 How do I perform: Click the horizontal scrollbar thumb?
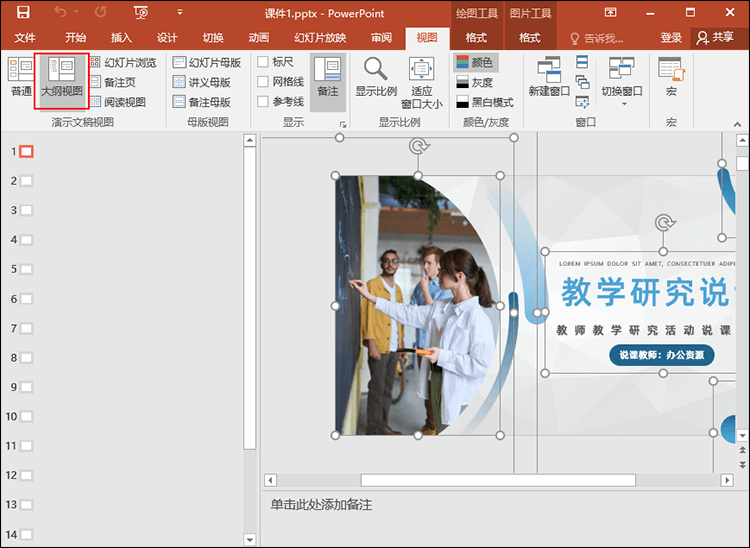tap(498, 480)
